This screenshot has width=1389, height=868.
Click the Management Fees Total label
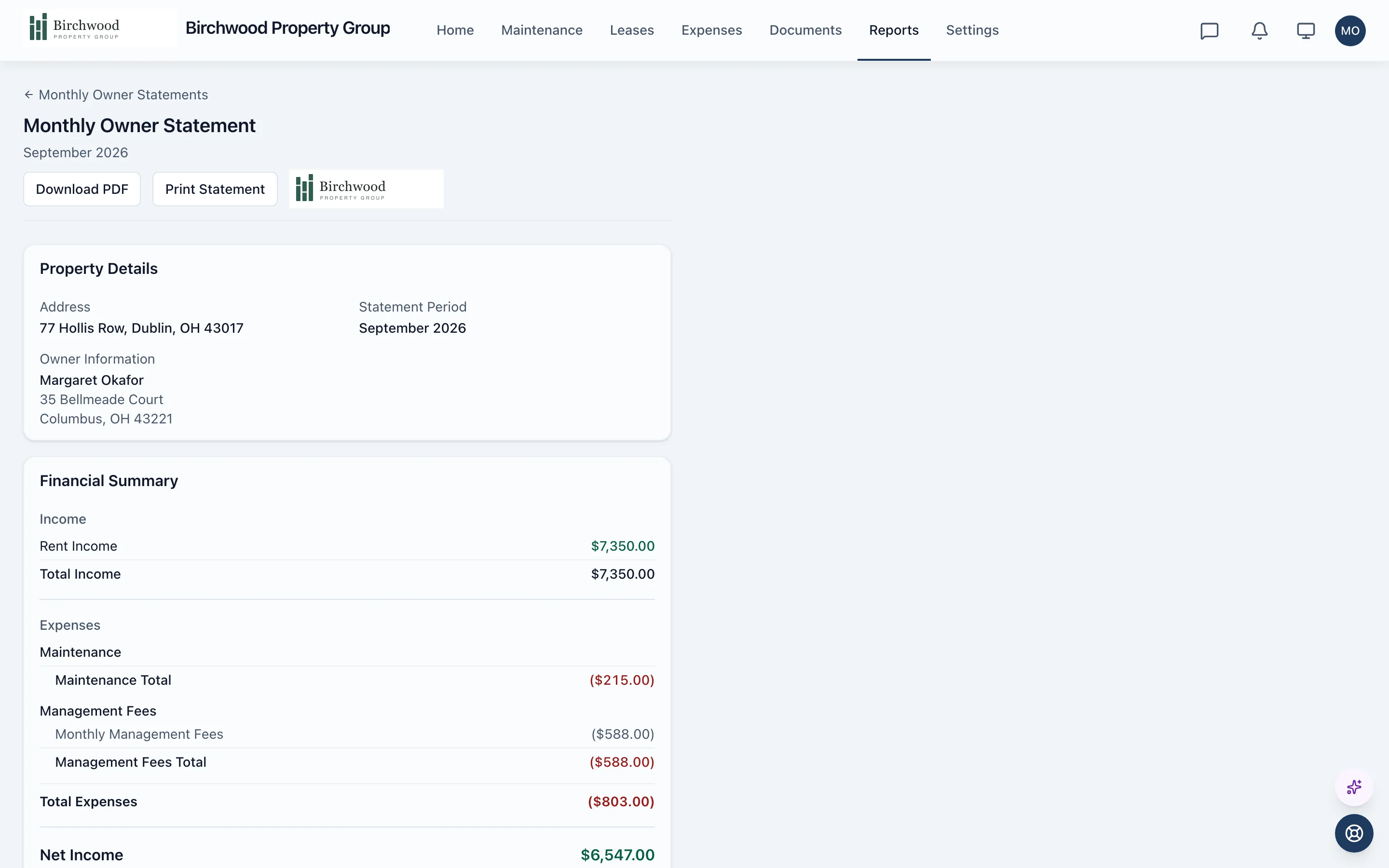[131, 762]
